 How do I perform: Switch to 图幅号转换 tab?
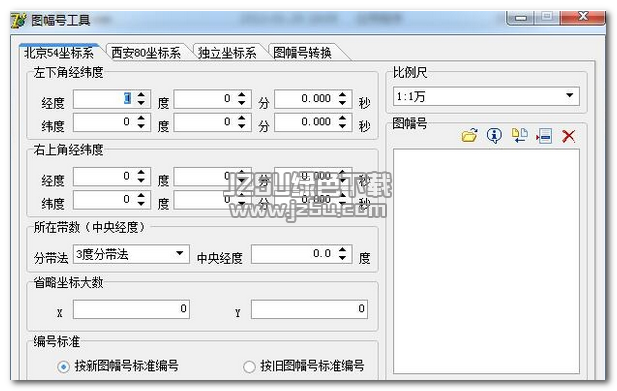click(x=302, y=52)
